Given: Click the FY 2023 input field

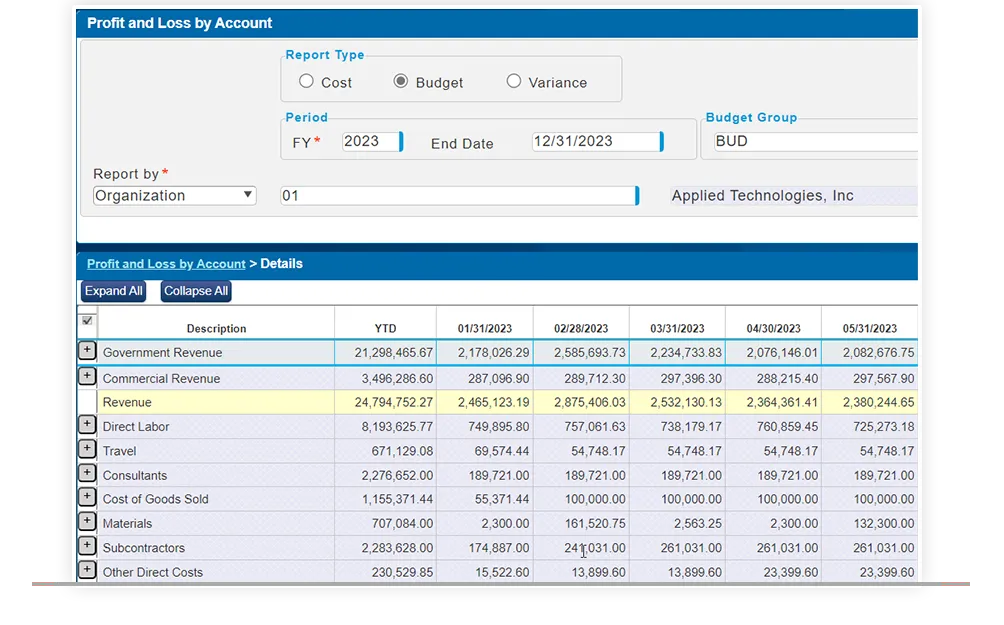Looking at the screenshot, I should pyautogui.click(x=370, y=142).
